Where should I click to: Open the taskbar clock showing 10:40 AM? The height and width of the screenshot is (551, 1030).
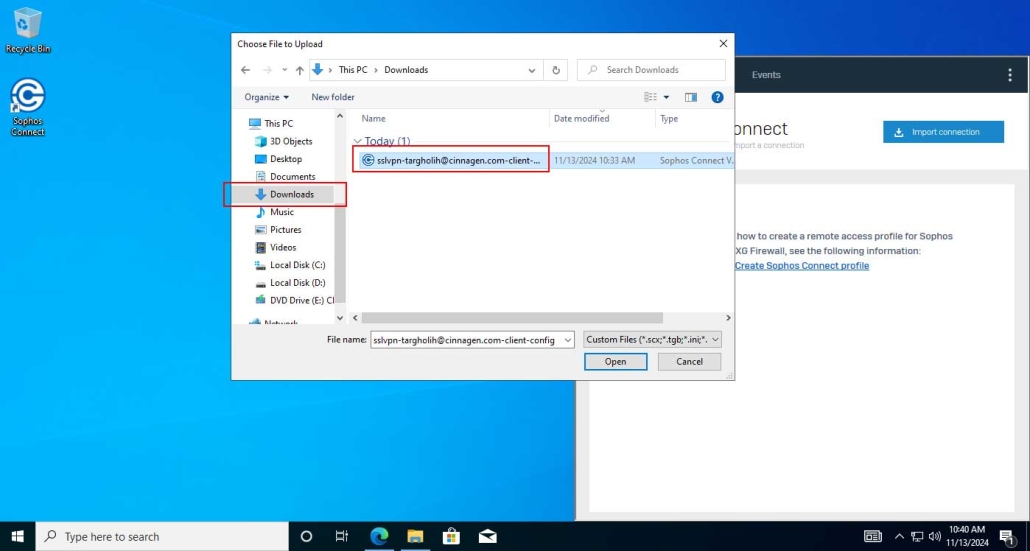pyautogui.click(x=967, y=537)
